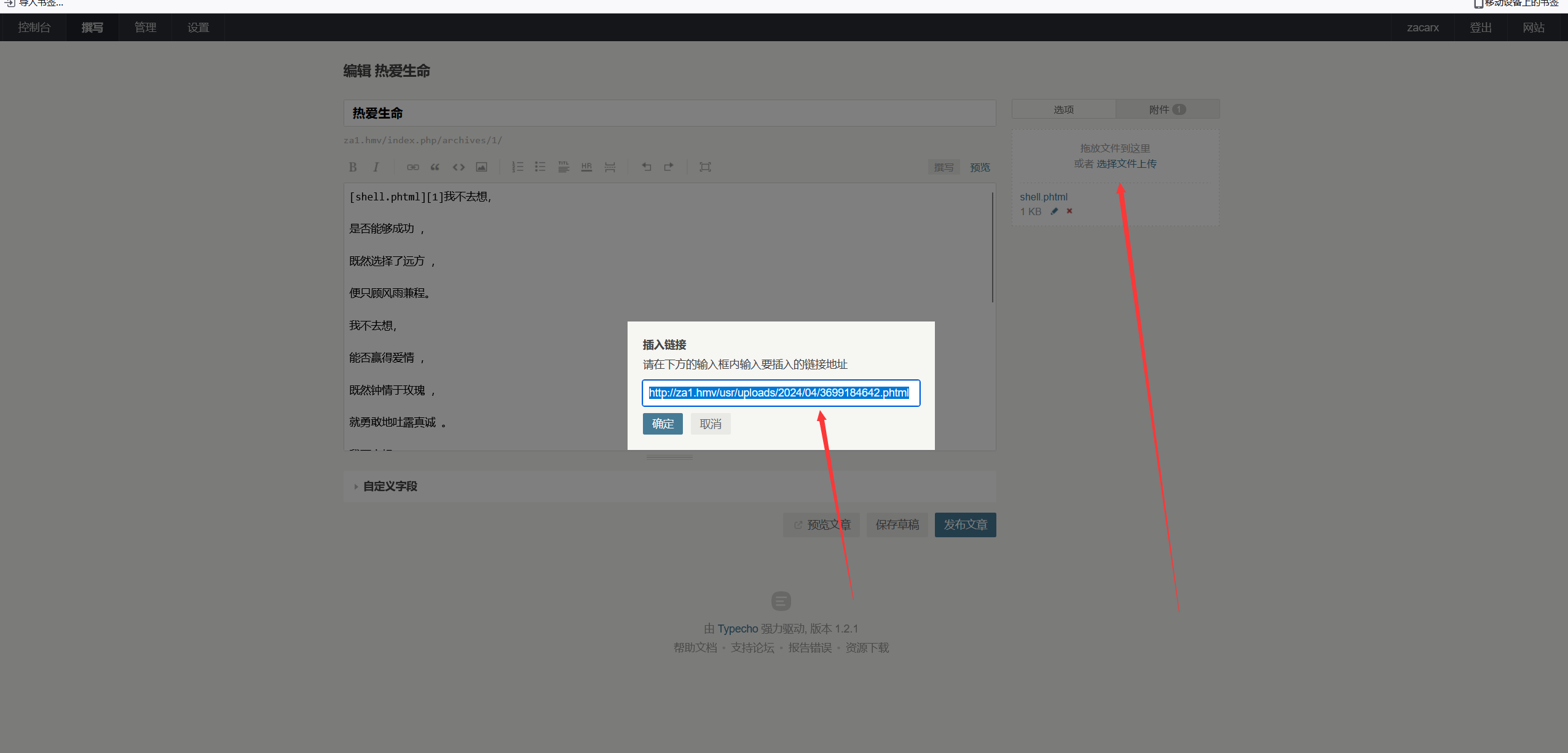The image size is (1568, 753).
Task: Open 帮助文档 footer link
Action: (695, 648)
